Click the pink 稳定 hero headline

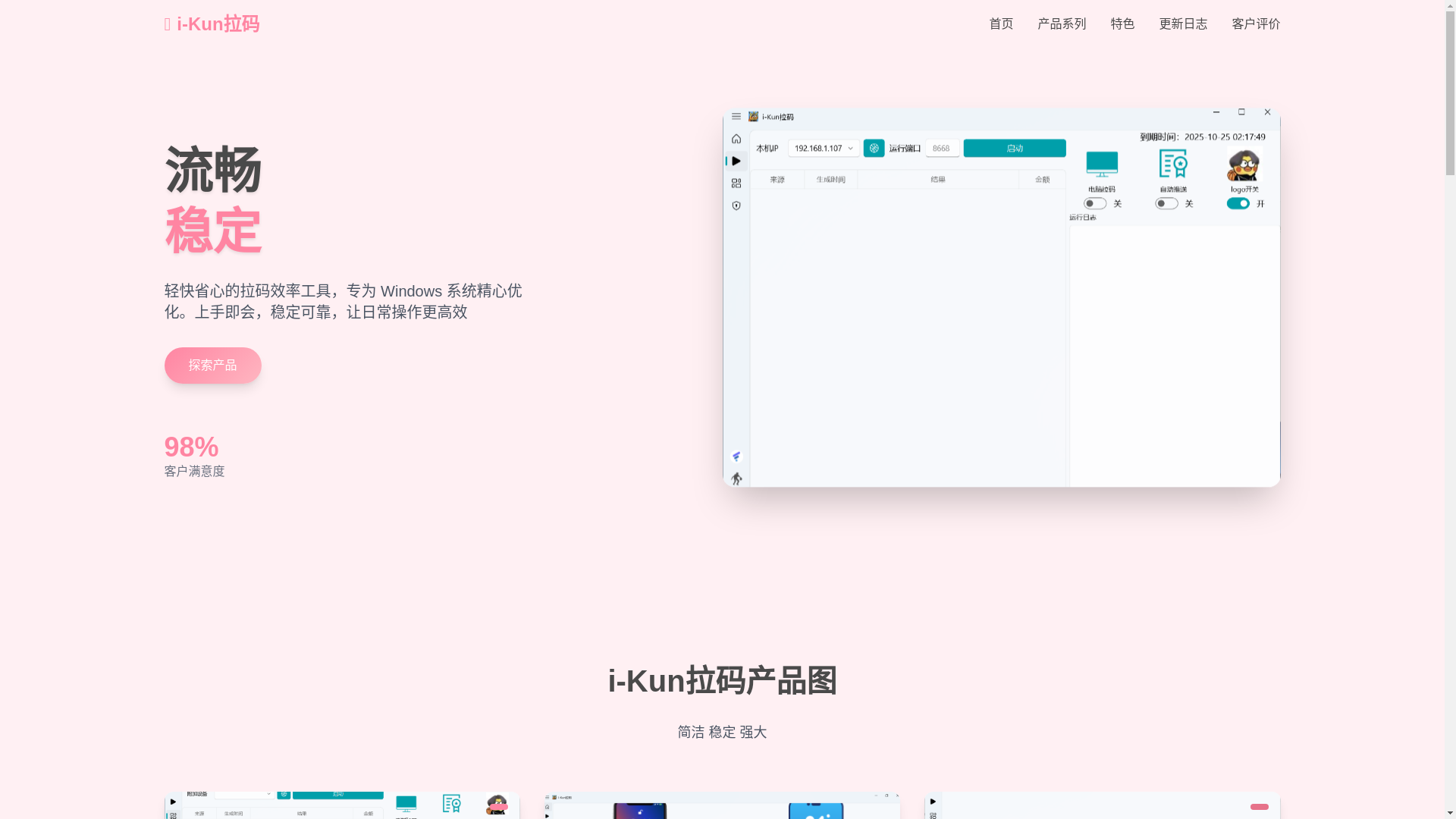[x=213, y=230]
